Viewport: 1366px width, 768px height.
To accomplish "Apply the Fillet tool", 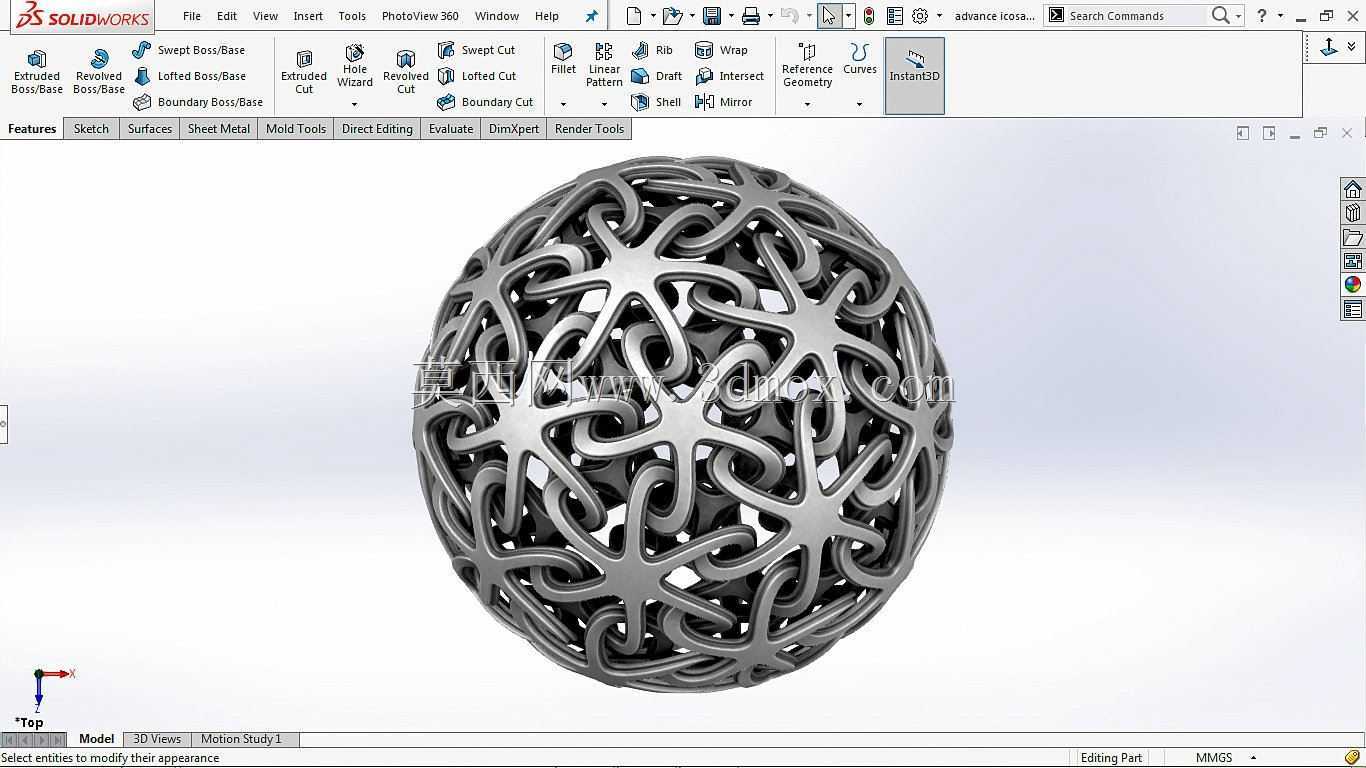I will (563, 60).
